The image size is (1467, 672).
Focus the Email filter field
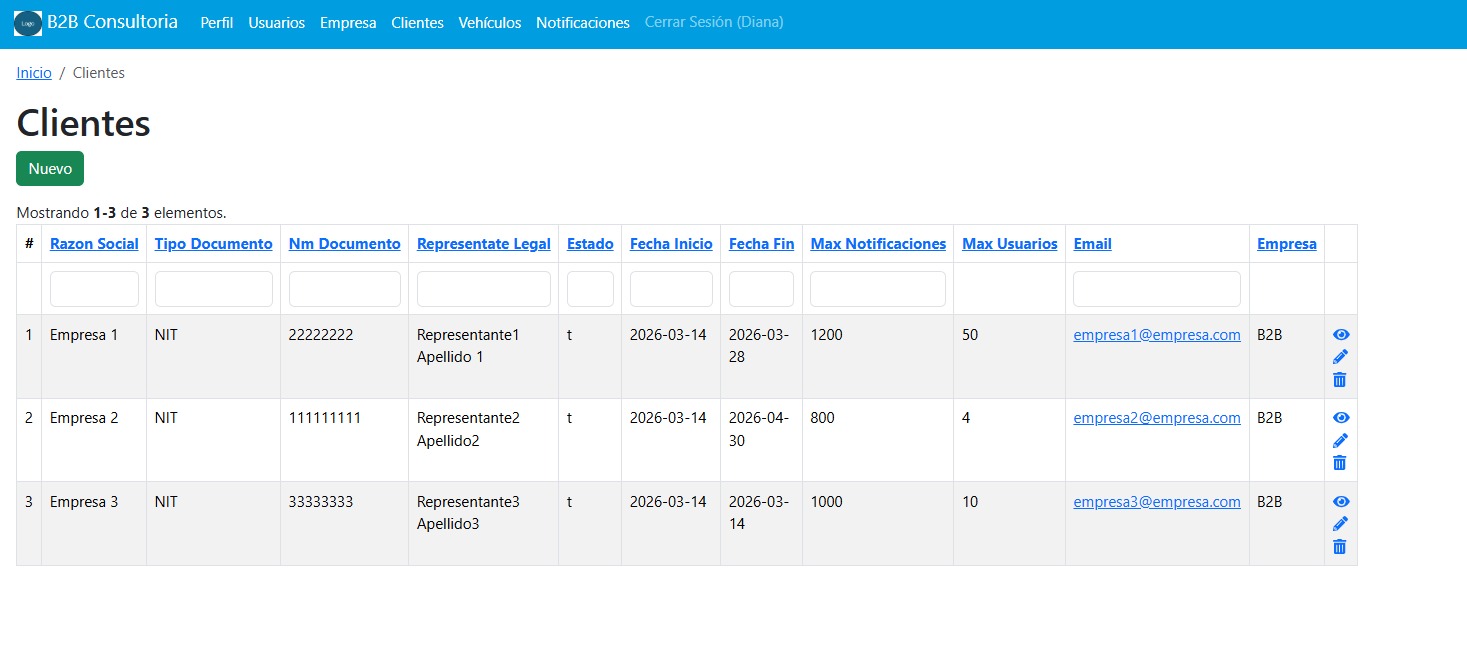(1157, 289)
